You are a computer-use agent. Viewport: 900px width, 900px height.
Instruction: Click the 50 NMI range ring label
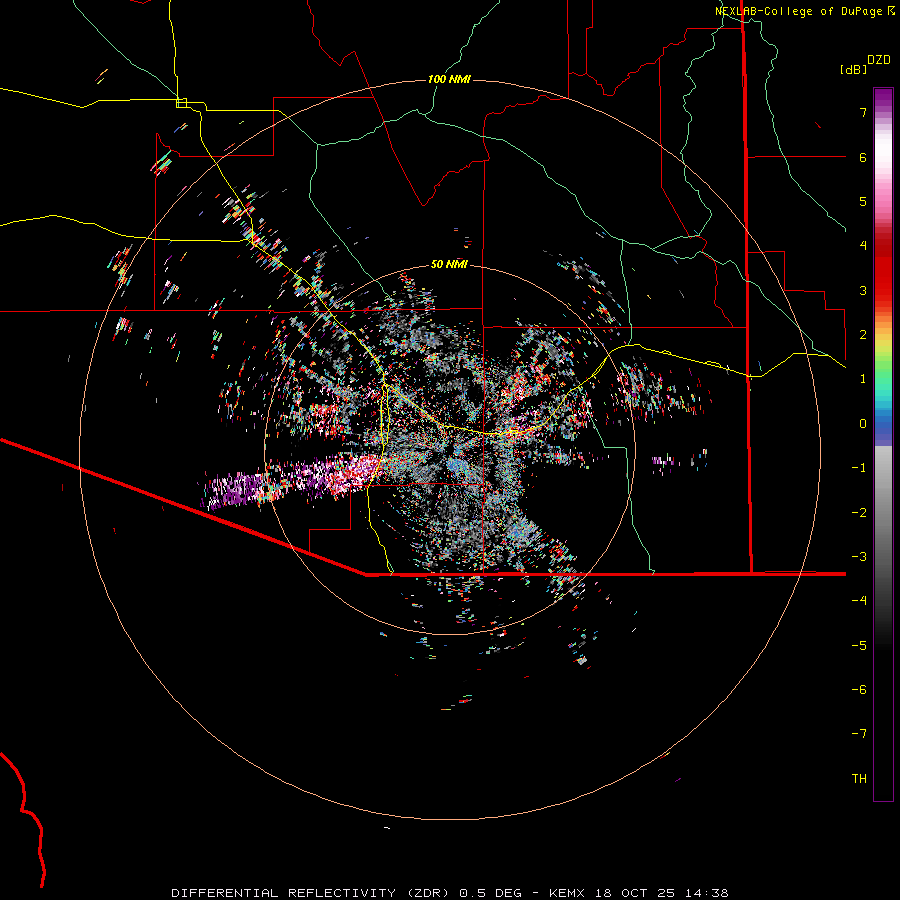(x=449, y=264)
